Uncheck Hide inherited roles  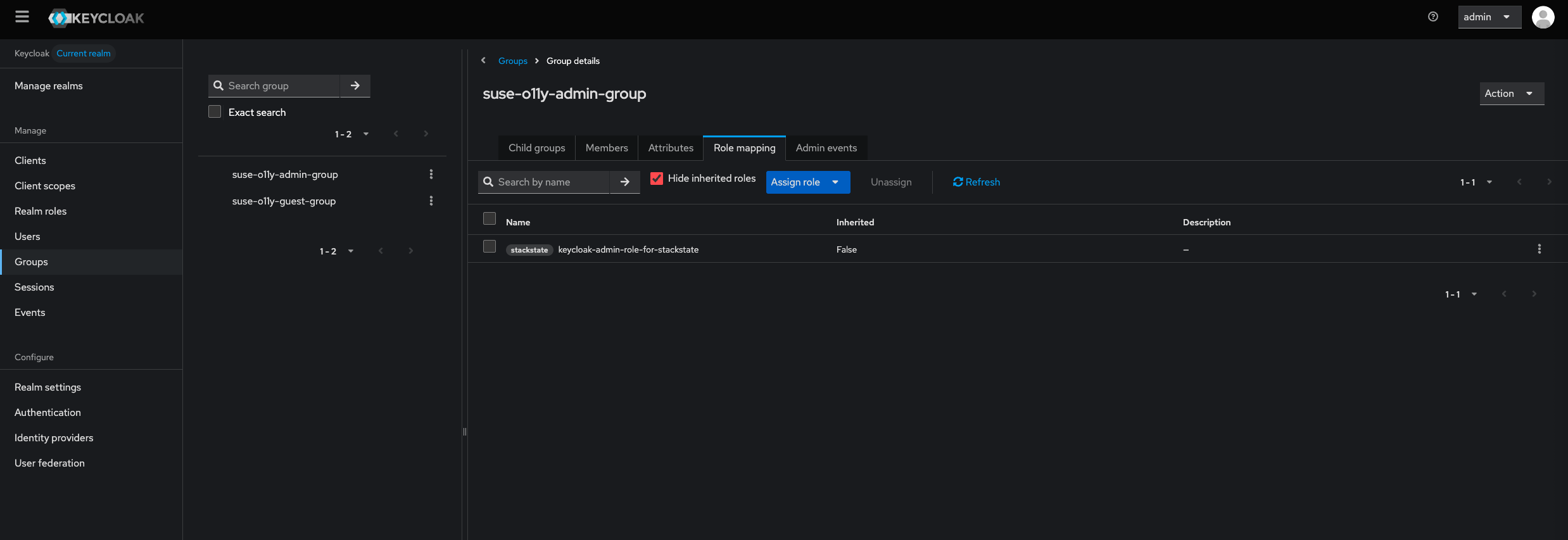[x=657, y=179]
